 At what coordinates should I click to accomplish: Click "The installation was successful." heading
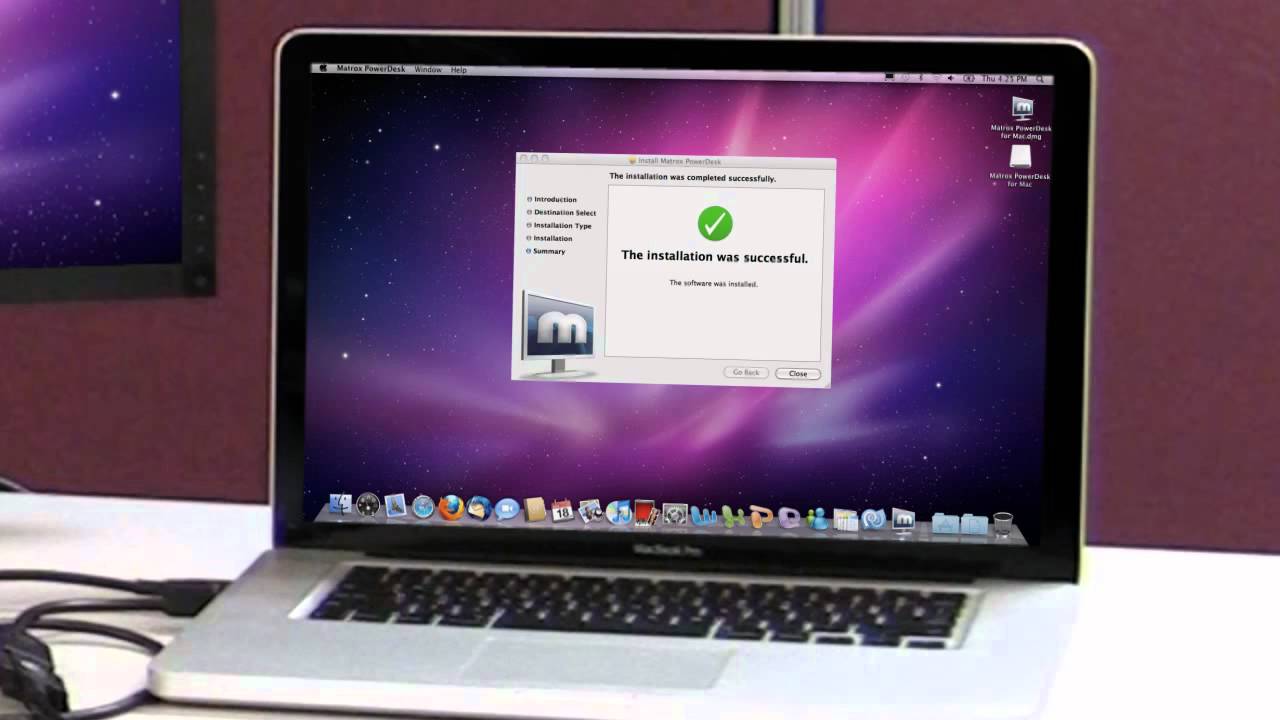click(x=715, y=257)
